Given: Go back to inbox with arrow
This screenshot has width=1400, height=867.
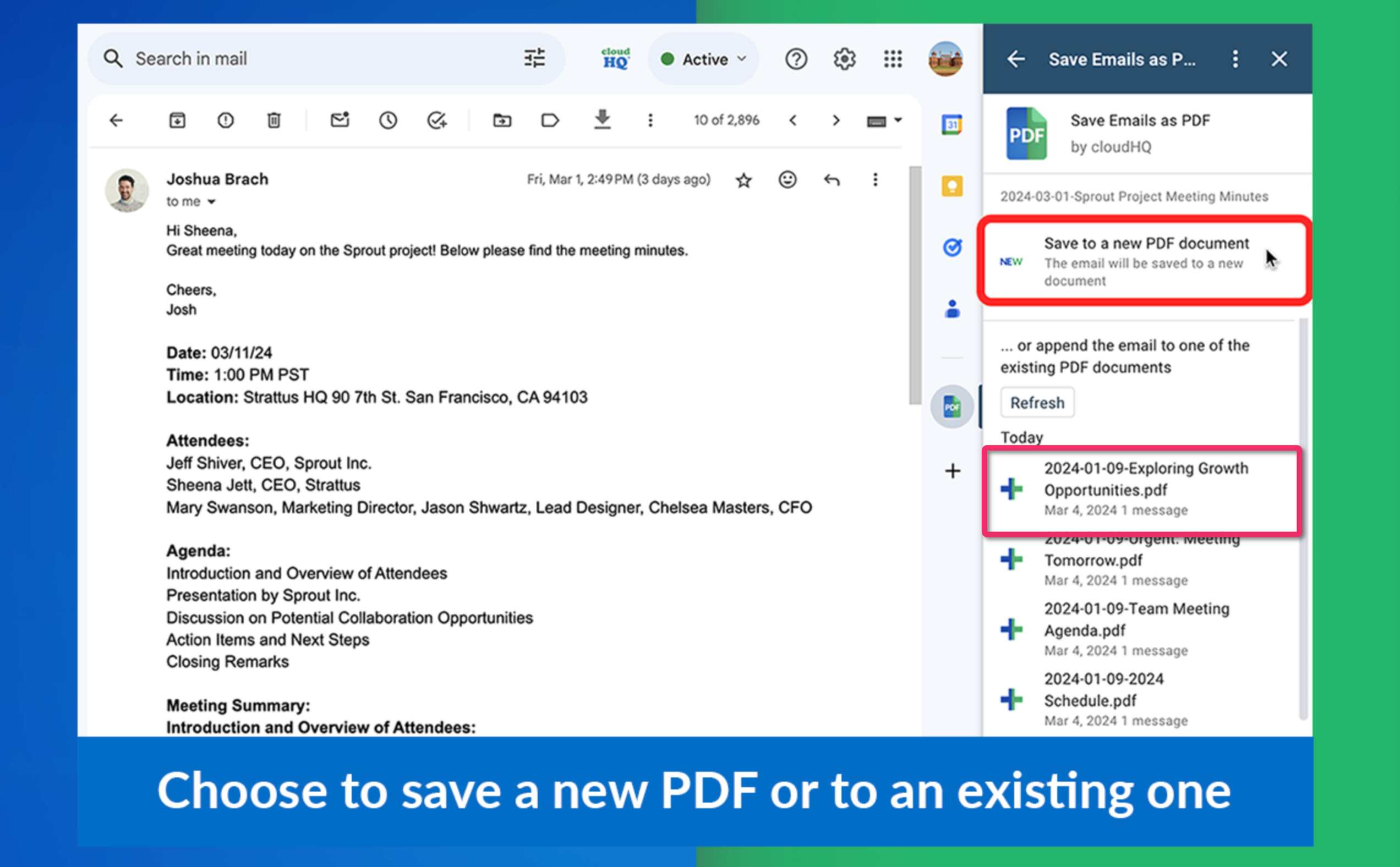Looking at the screenshot, I should click(x=117, y=120).
